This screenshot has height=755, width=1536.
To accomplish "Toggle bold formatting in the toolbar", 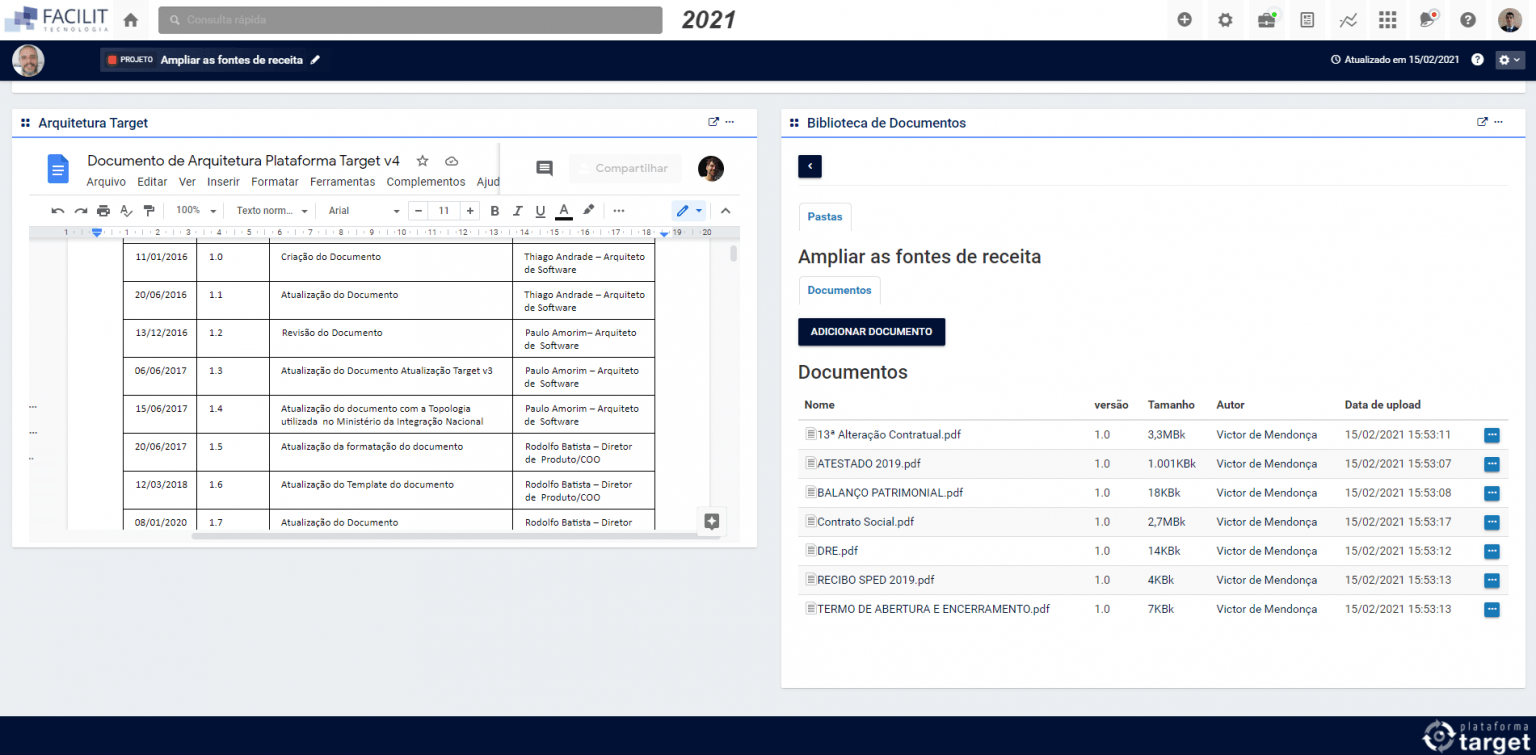I will [x=494, y=210].
